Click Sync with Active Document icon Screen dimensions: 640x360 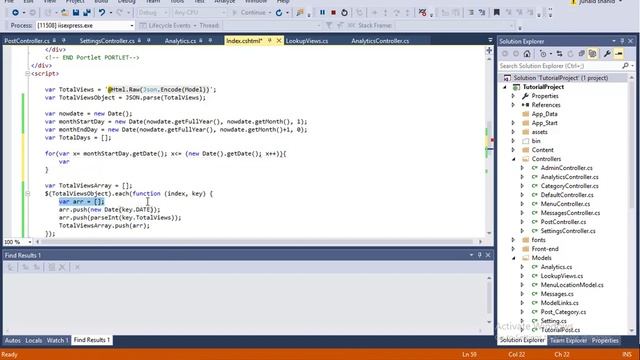click(560, 53)
